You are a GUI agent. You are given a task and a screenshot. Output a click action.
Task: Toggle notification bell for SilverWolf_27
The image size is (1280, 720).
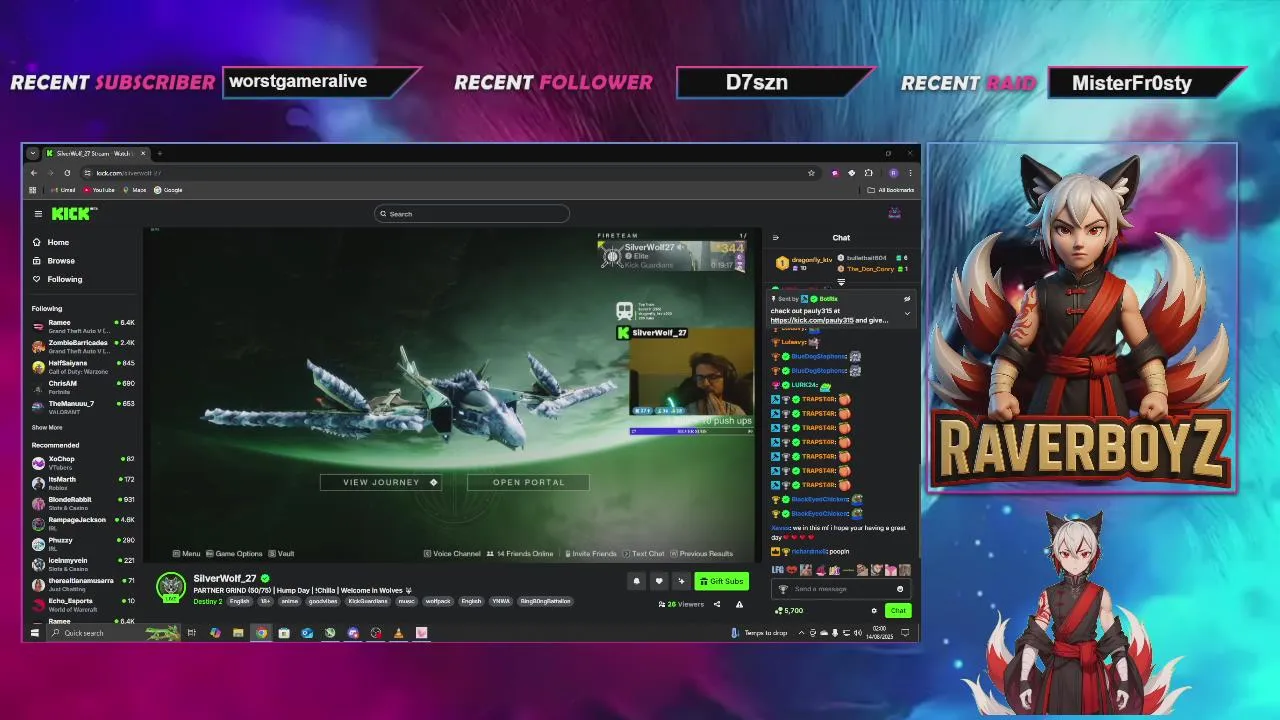(x=636, y=581)
